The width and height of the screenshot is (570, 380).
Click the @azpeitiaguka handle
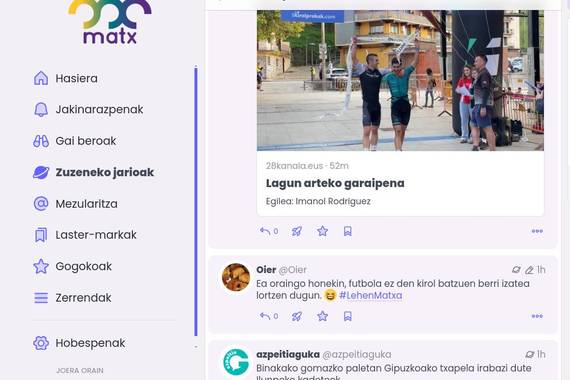(357, 355)
